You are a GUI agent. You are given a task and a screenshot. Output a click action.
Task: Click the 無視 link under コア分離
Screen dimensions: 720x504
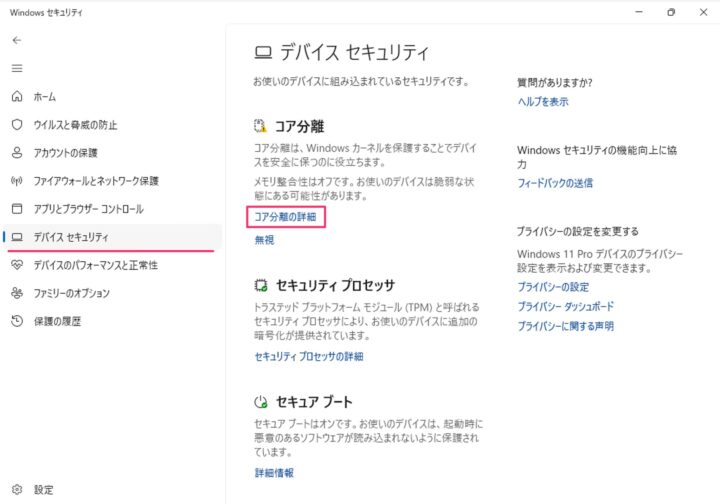(x=264, y=240)
